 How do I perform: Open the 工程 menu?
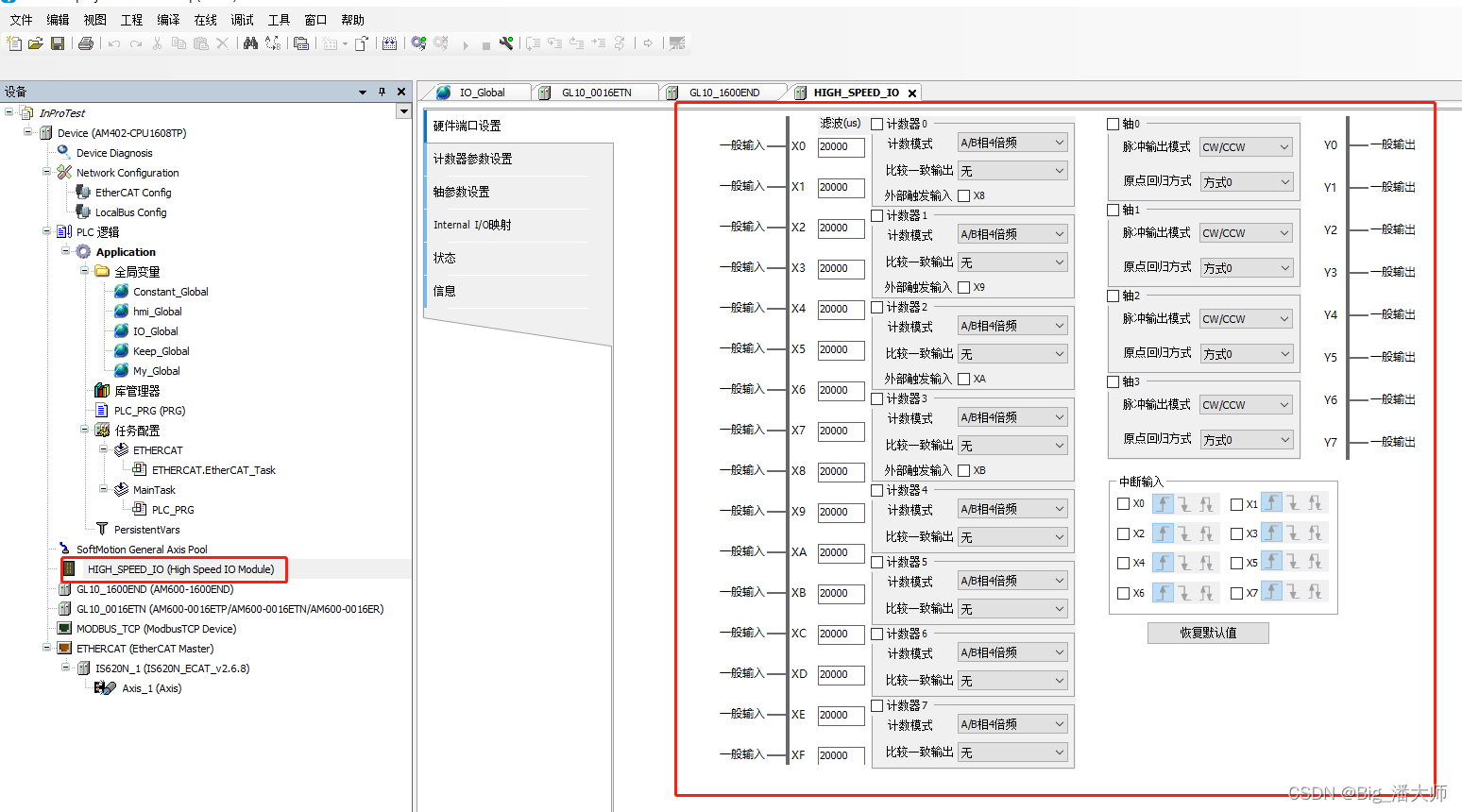[131, 20]
